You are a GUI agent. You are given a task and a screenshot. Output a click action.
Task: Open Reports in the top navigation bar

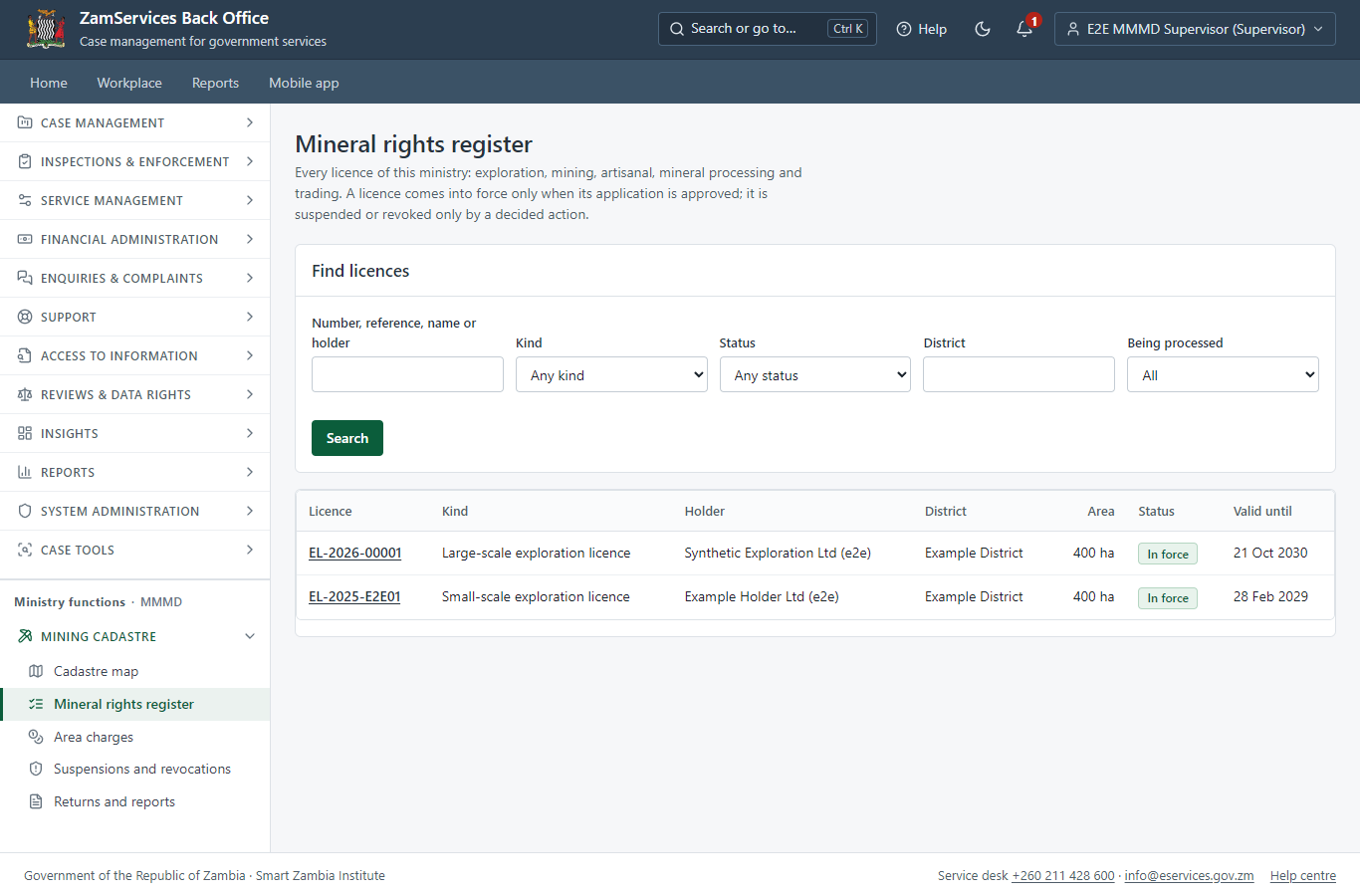pyautogui.click(x=215, y=83)
